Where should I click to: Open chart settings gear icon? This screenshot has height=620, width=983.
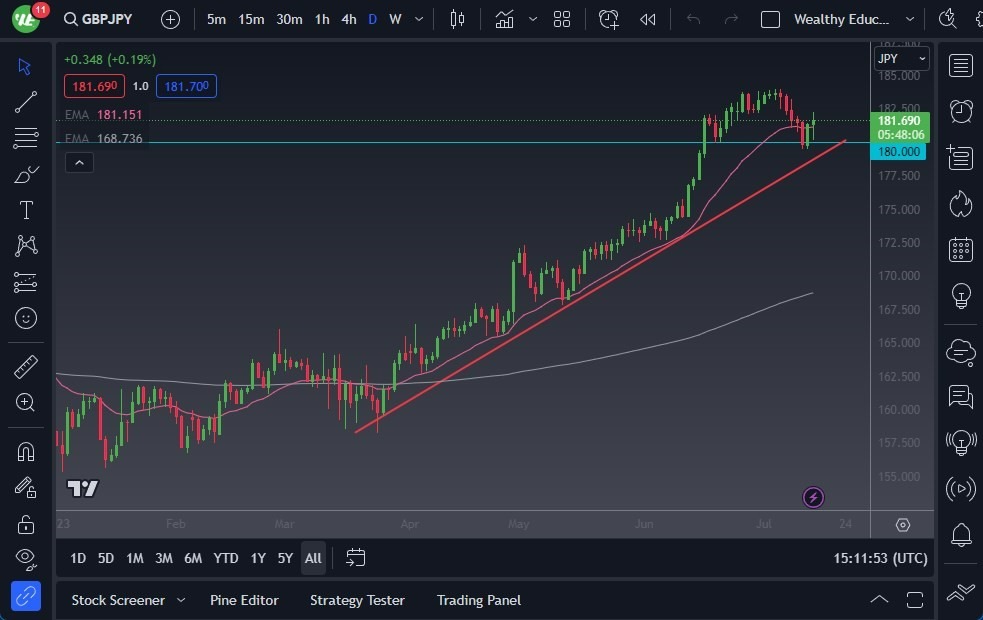[903, 525]
